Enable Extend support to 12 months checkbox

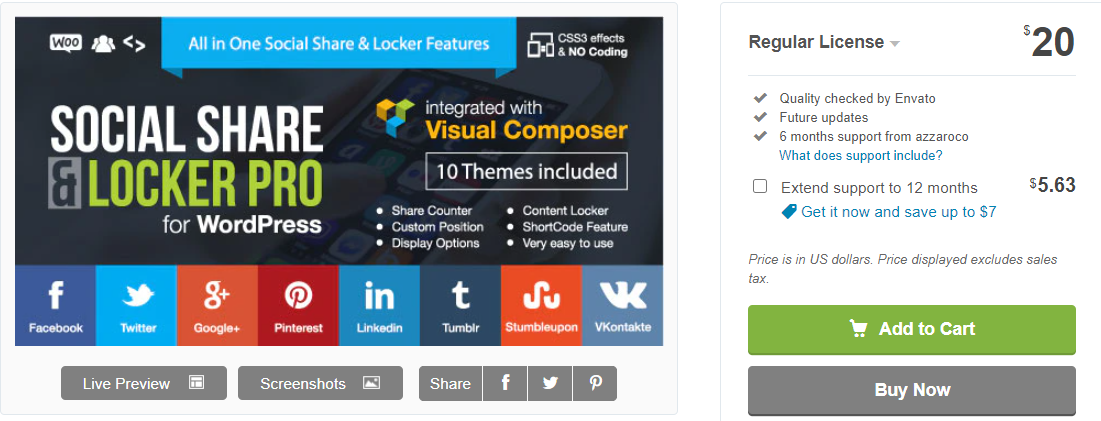pyautogui.click(x=760, y=187)
